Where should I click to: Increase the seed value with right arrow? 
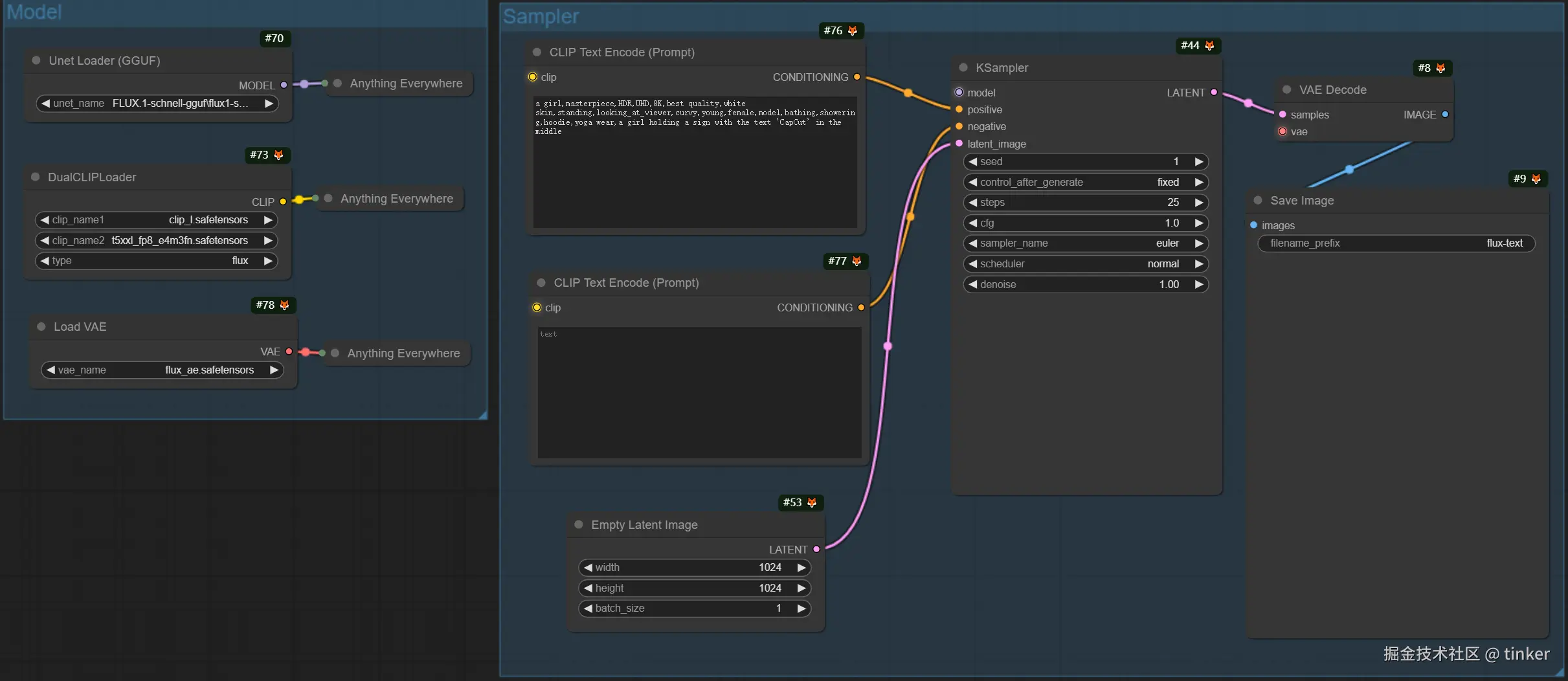point(1199,162)
